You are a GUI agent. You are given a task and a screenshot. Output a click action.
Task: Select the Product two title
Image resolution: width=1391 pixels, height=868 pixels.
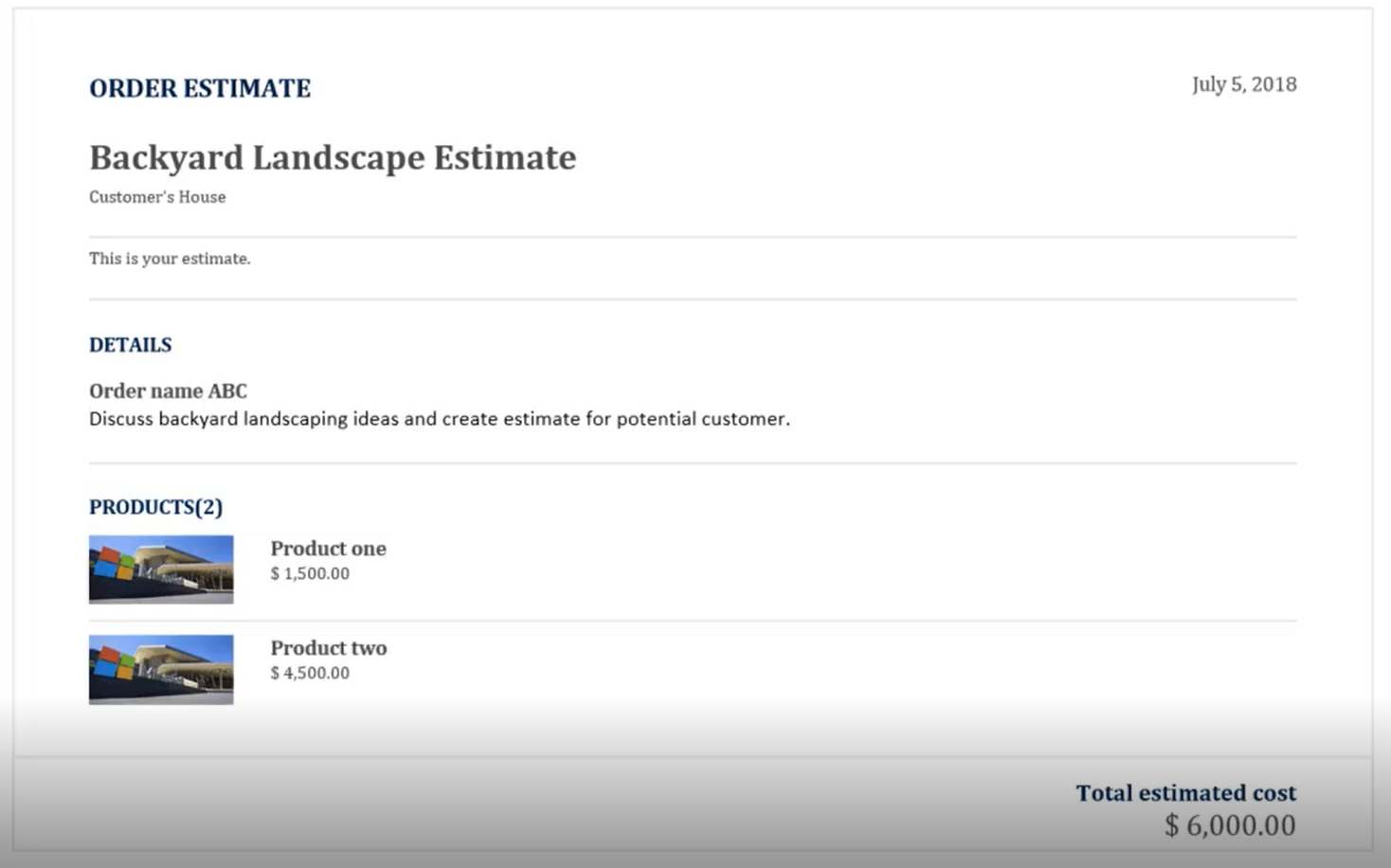click(328, 648)
